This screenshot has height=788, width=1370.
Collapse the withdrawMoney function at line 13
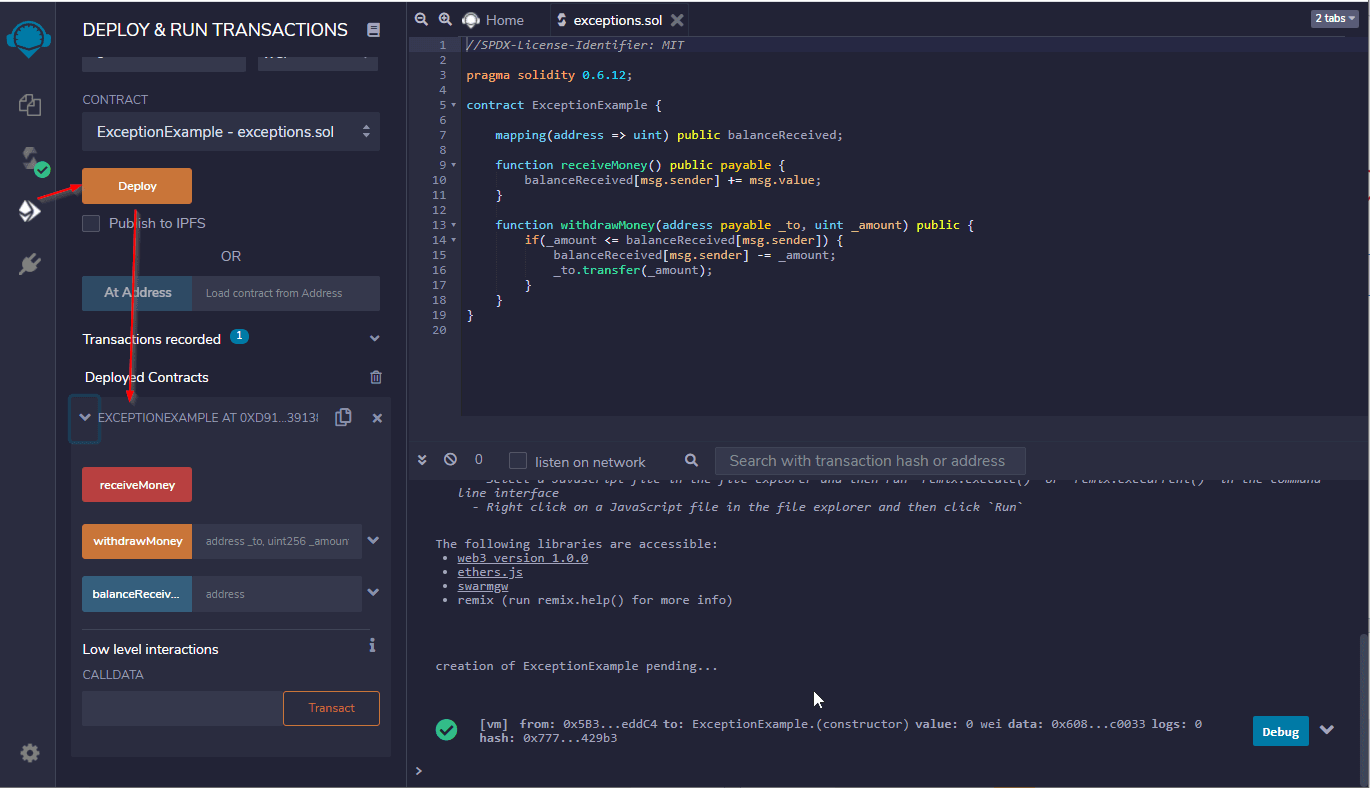[454, 225]
